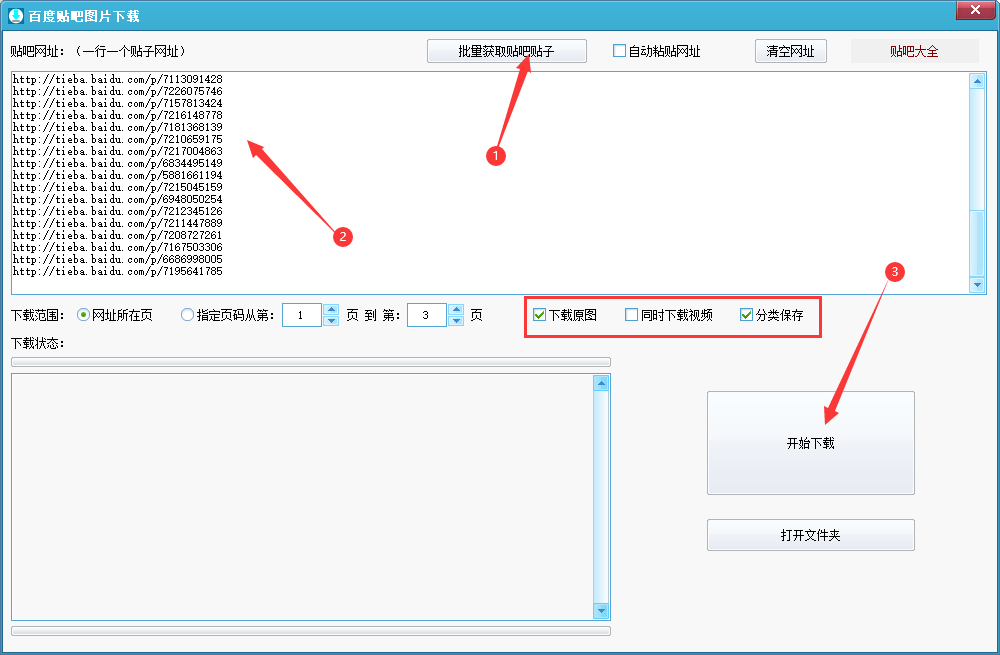This screenshot has width=1000, height=655.
Task: Click 批量获取贴吧贴子 button
Action: pyautogui.click(x=506, y=51)
